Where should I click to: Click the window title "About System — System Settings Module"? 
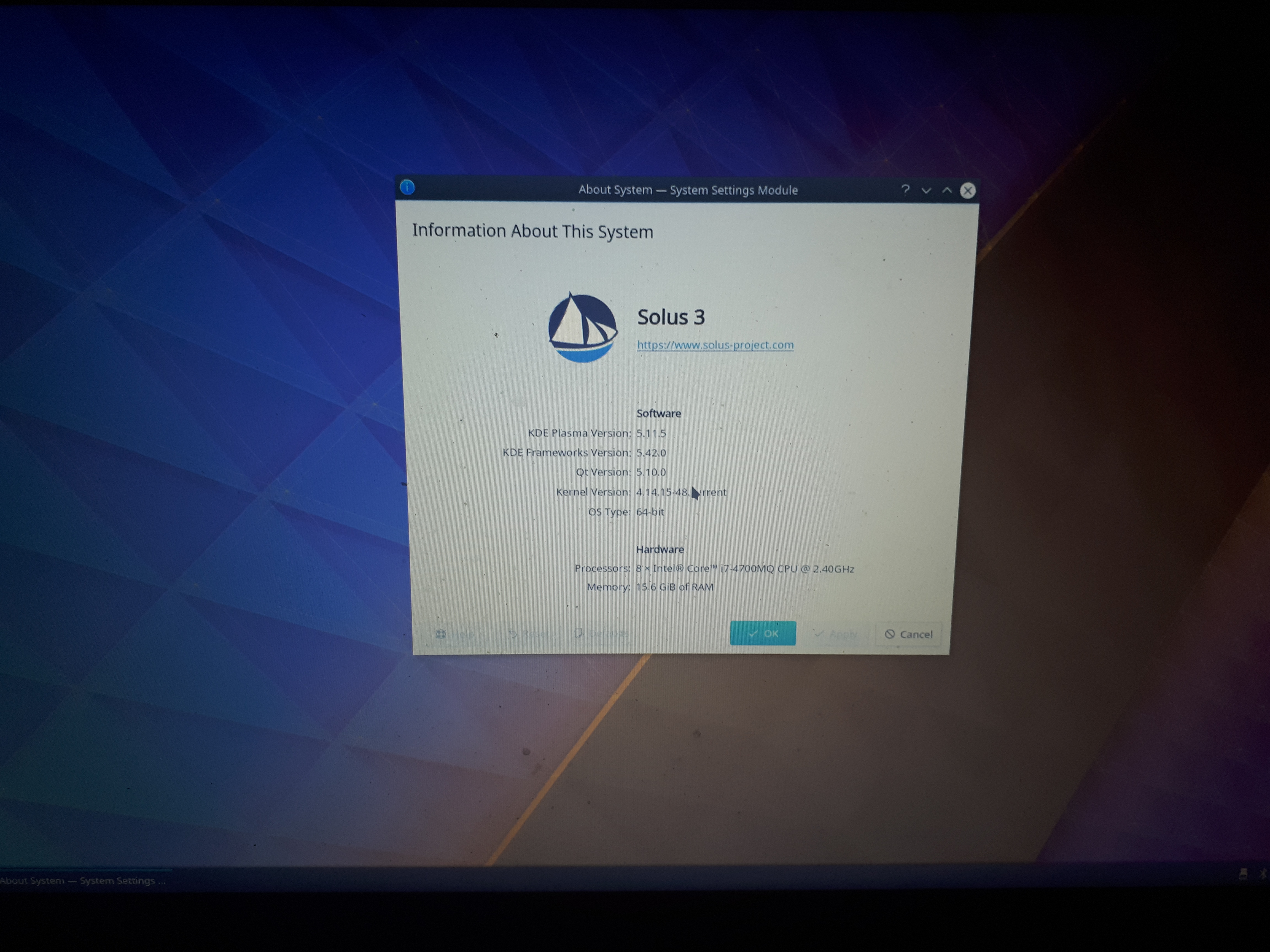pyautogui.click(x=688, y=190)
